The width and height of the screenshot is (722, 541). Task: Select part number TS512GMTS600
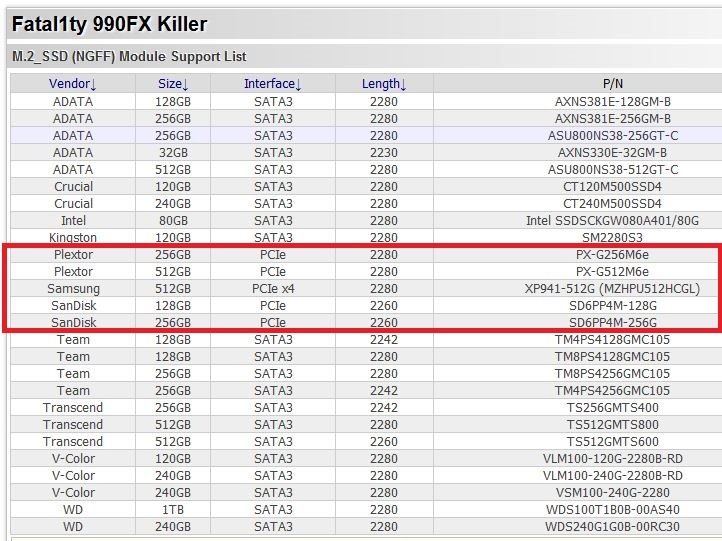coord(612,442)
